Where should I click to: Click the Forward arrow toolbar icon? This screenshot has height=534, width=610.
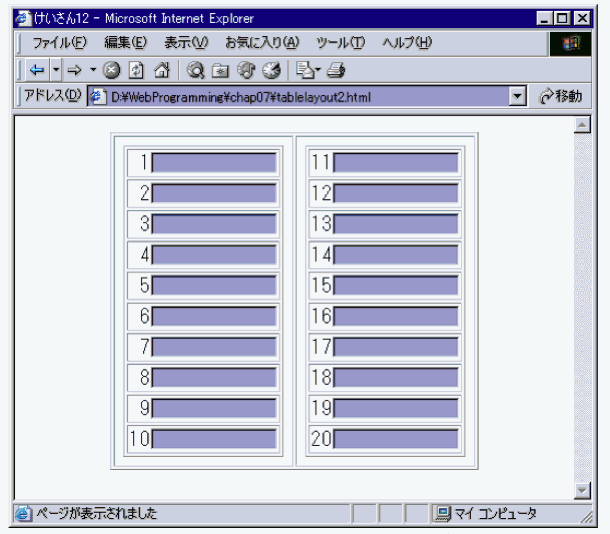[74, 70]
